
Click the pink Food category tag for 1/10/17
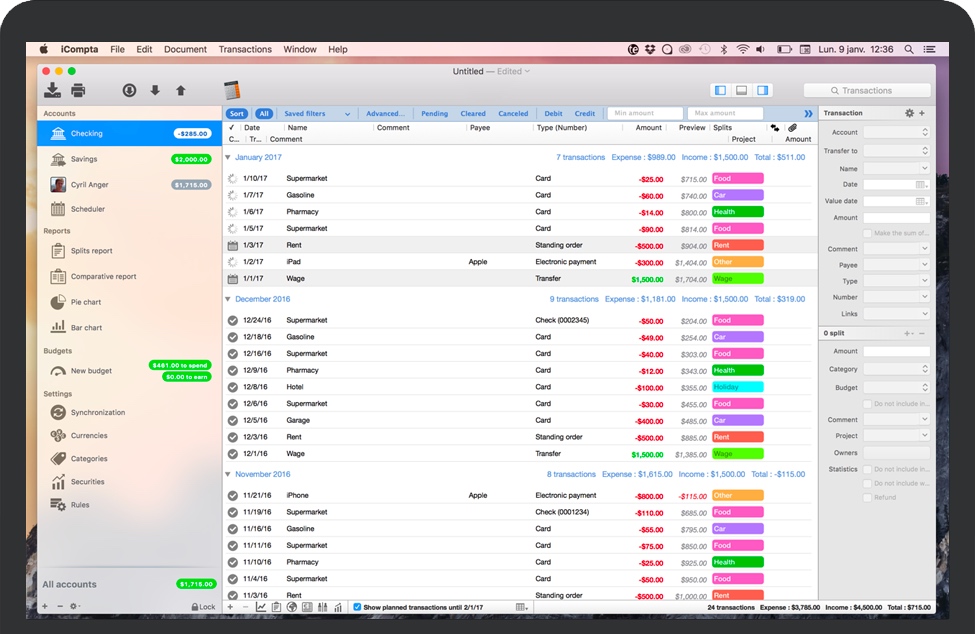[x=737, y=179]
